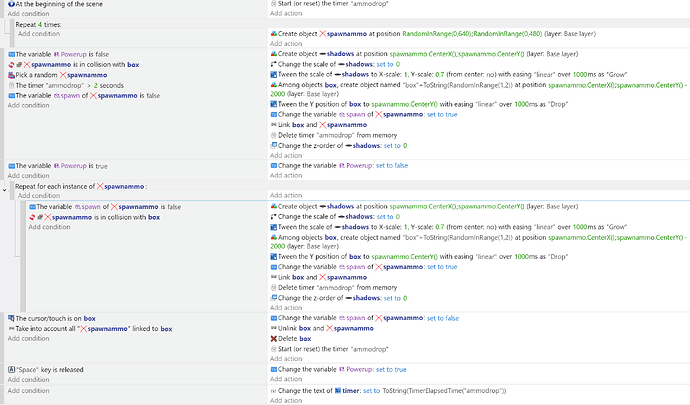Viewport: 690px width, 405px height.
Task: Click the variable icon of spawn of spawnammo: set to false
Action: point(274,318)
